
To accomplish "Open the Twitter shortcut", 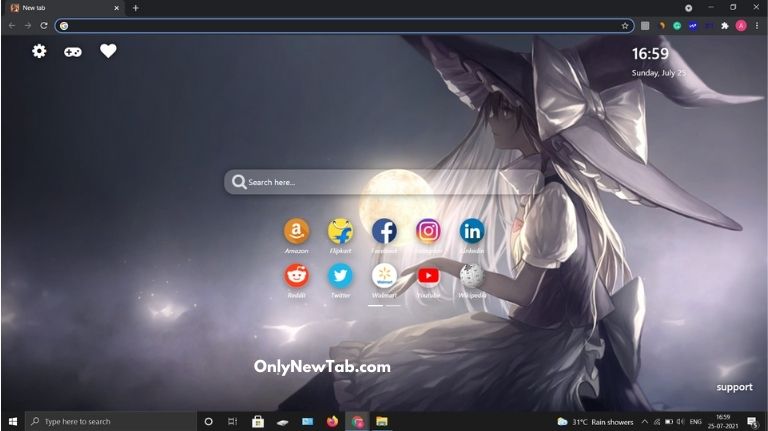I will tap(340, 276).
